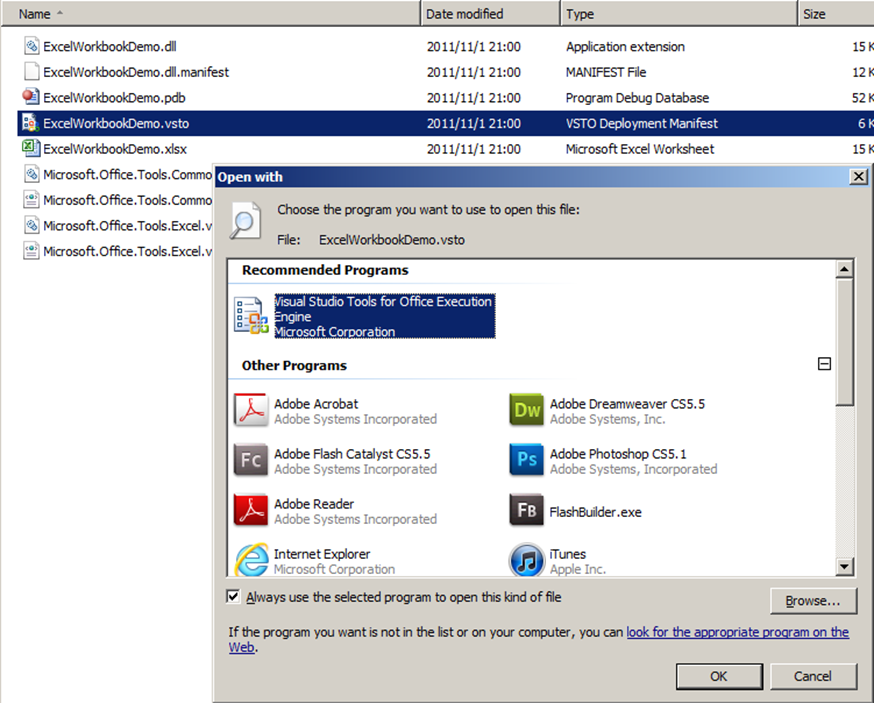The image size is (874, 703).
Task: Click the 'ExcelWorkbookDemo.xlsx' file name
Action: pyautogui.click(x=115, y=149)
